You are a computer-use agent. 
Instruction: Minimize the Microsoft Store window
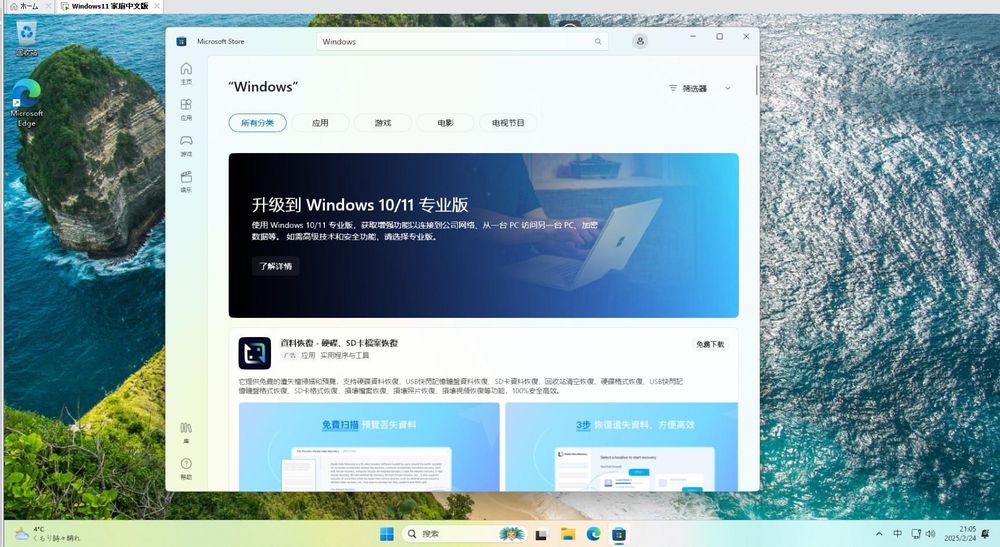pos(693,37)
